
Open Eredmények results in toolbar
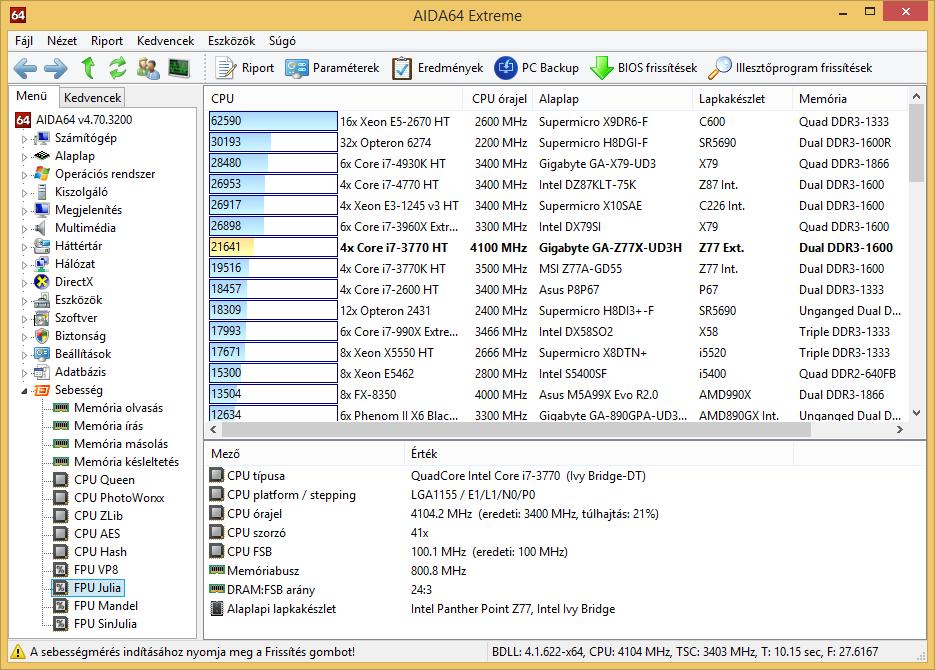click(438, 68)
